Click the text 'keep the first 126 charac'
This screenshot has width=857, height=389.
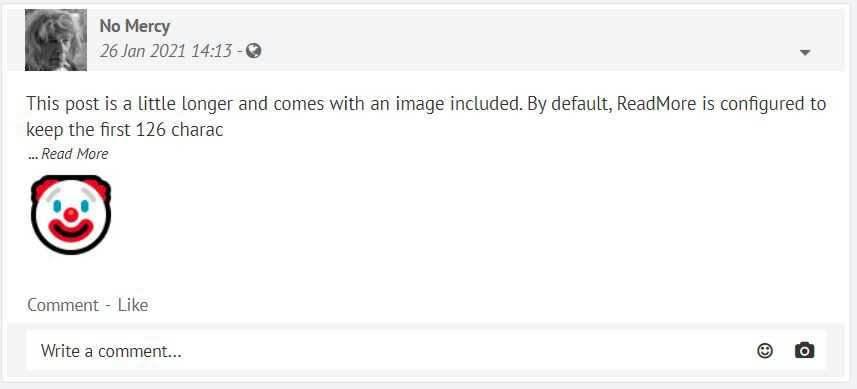(125, 129)
